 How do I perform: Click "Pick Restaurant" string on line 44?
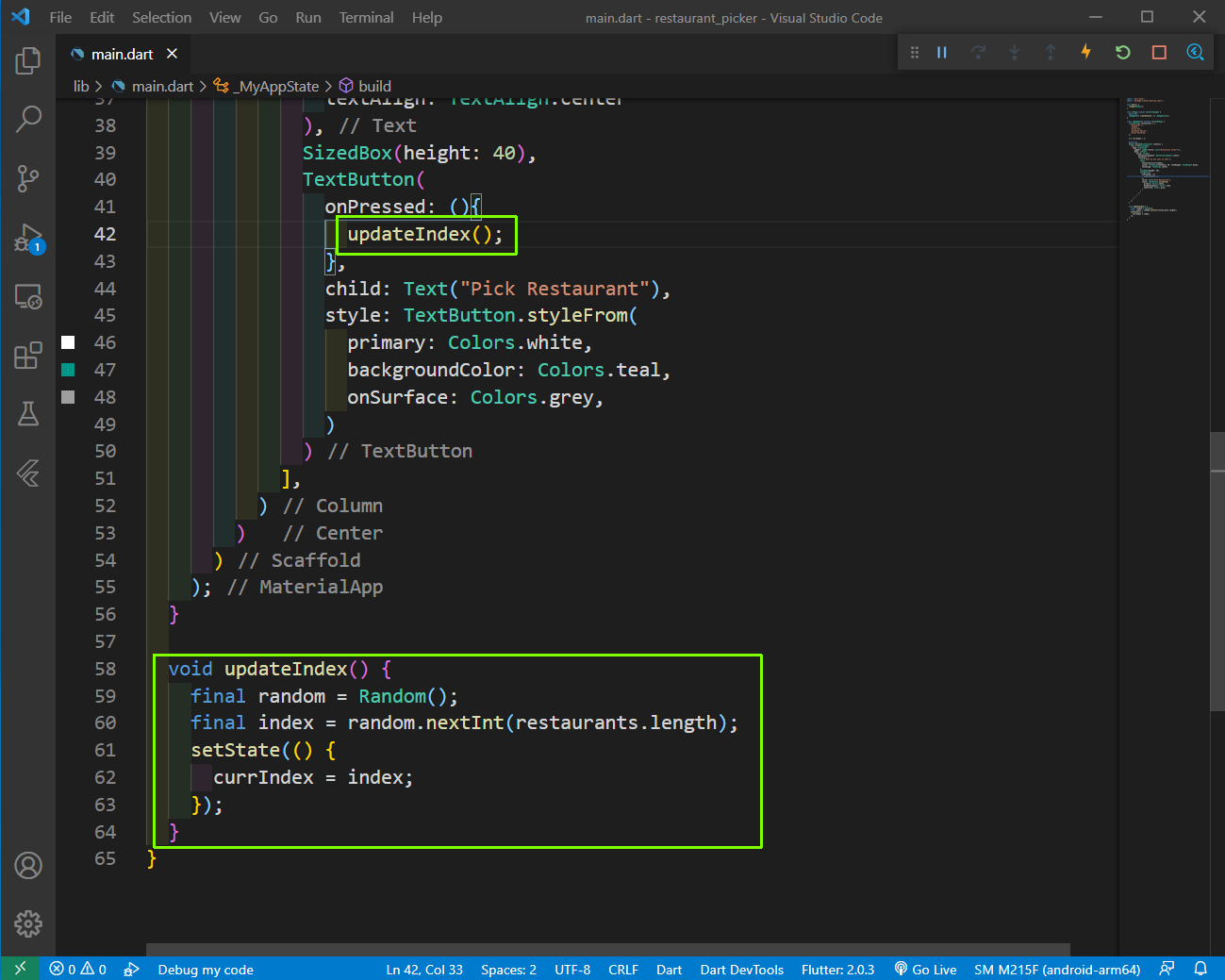(555, 289)
